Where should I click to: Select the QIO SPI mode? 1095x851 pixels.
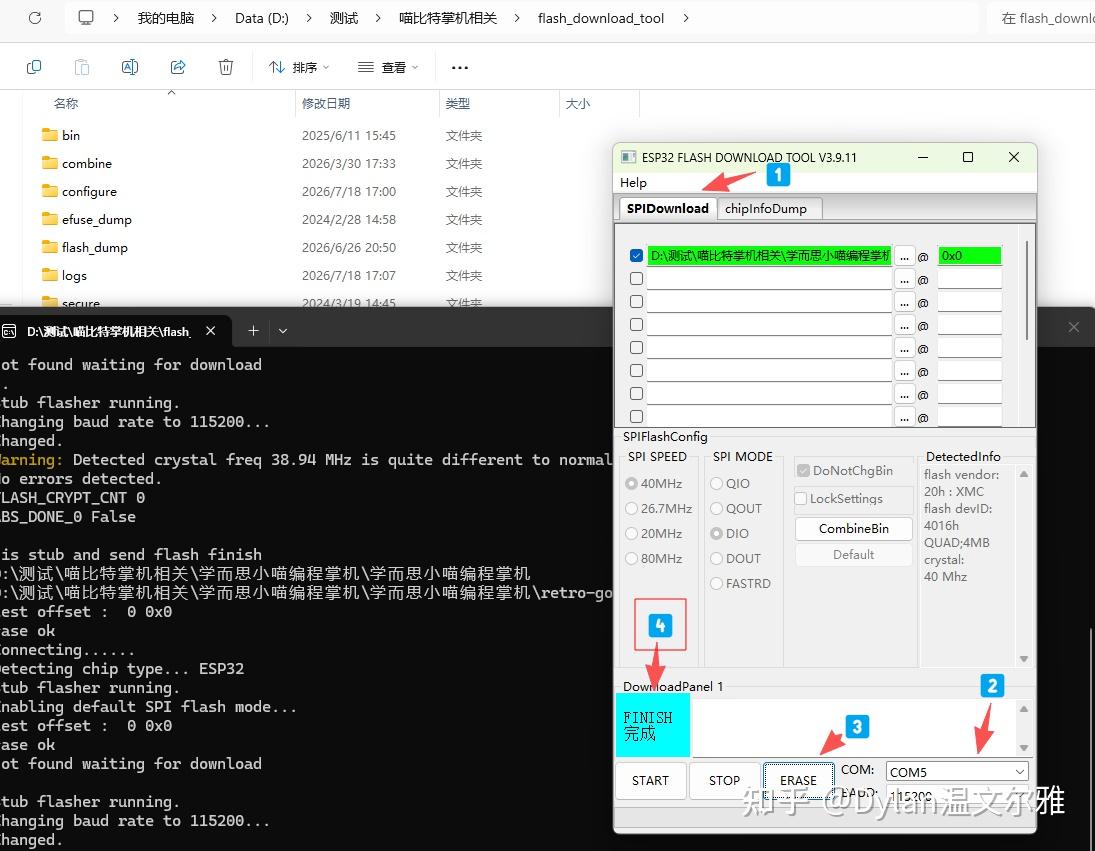pos(716,483)
